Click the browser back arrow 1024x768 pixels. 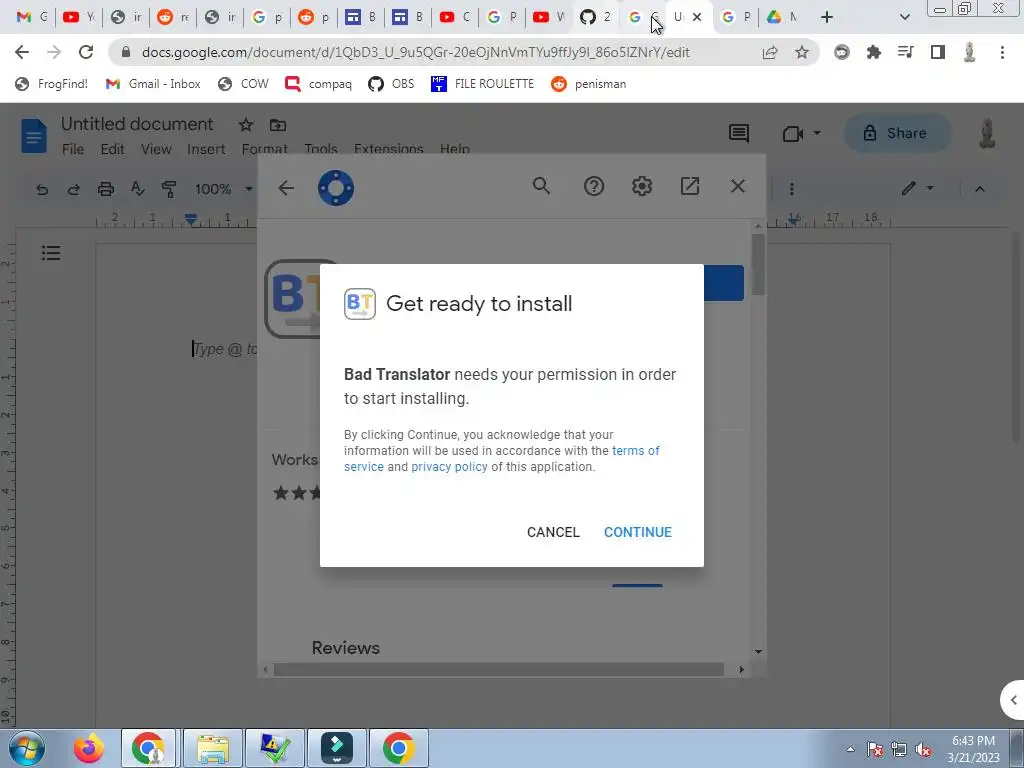[22, 52]
